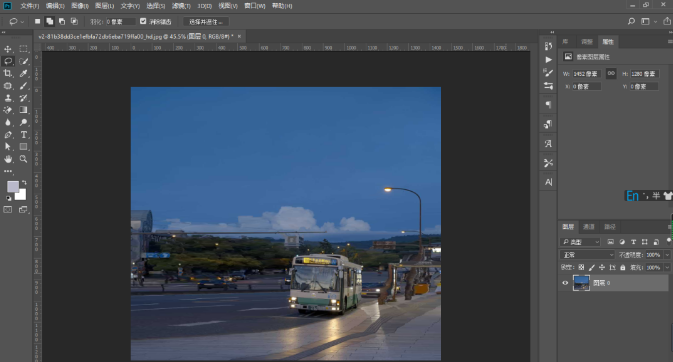Select the Hand tool
673x362 pixels.
8,159
